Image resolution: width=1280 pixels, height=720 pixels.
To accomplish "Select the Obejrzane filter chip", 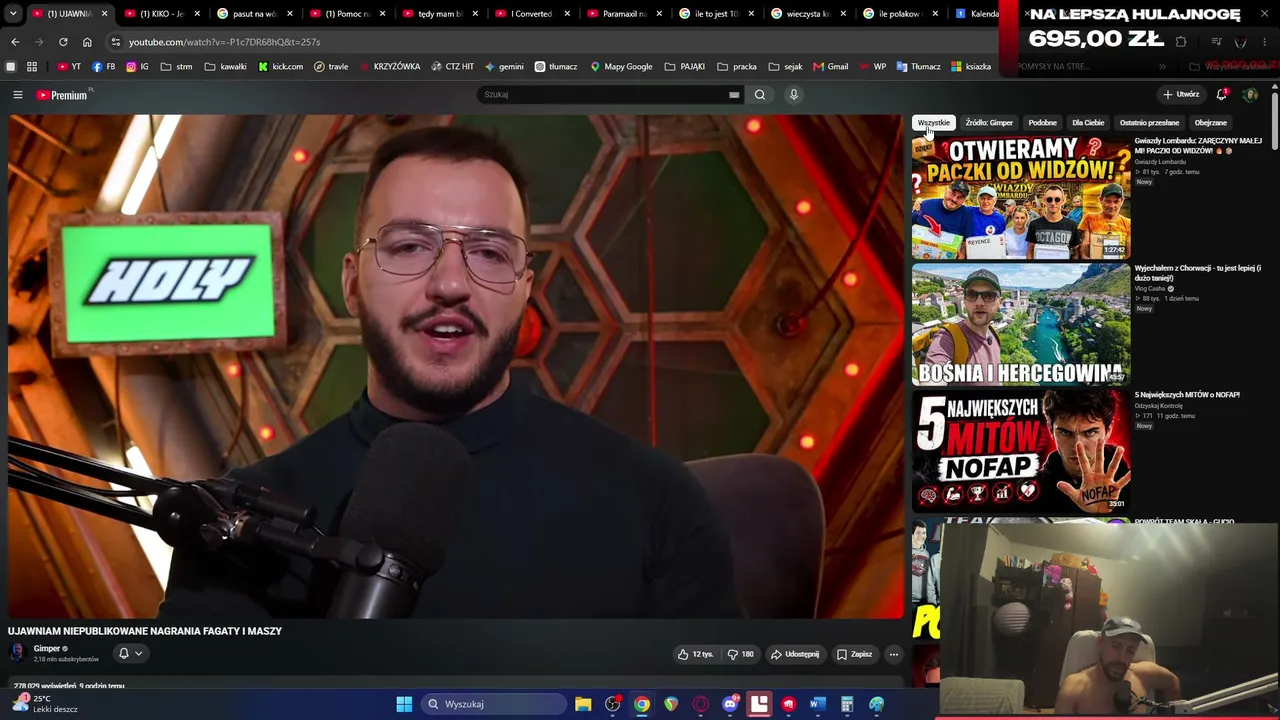I will click(x=1210, y=123).
